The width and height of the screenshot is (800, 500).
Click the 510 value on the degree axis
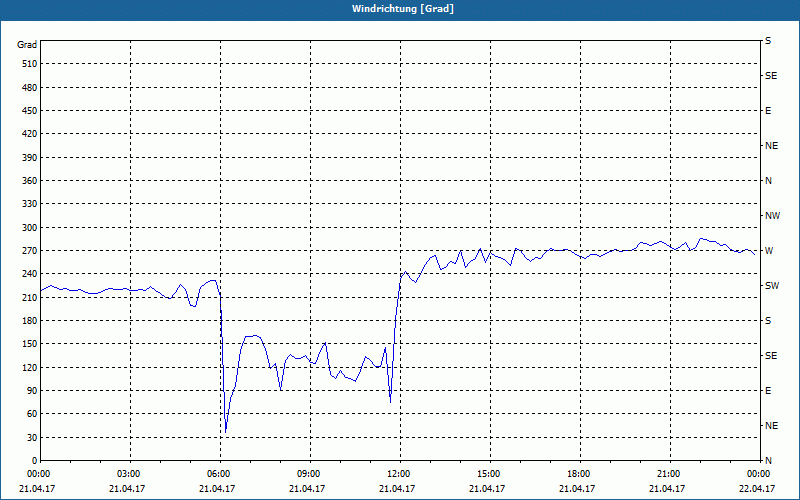point(29,64)
